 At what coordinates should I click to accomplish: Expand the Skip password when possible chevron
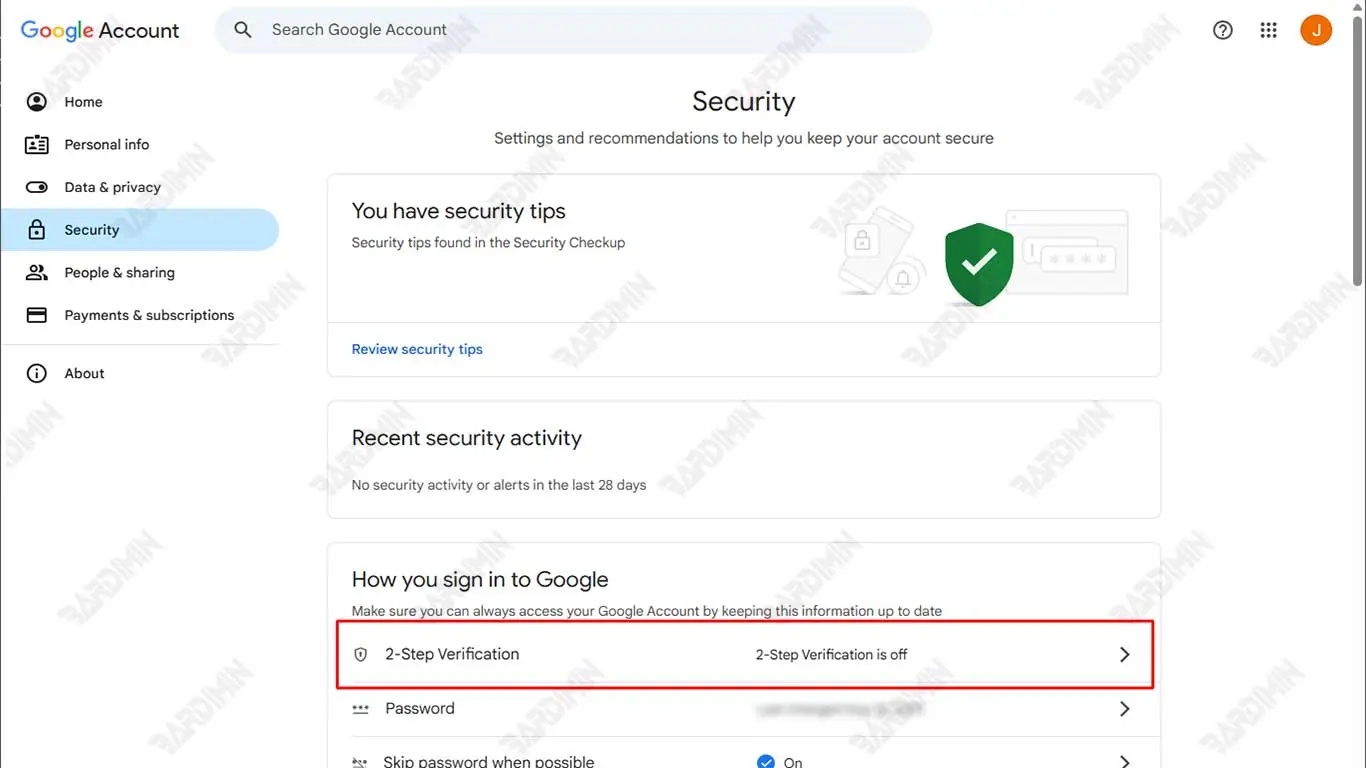point(1124,762)
